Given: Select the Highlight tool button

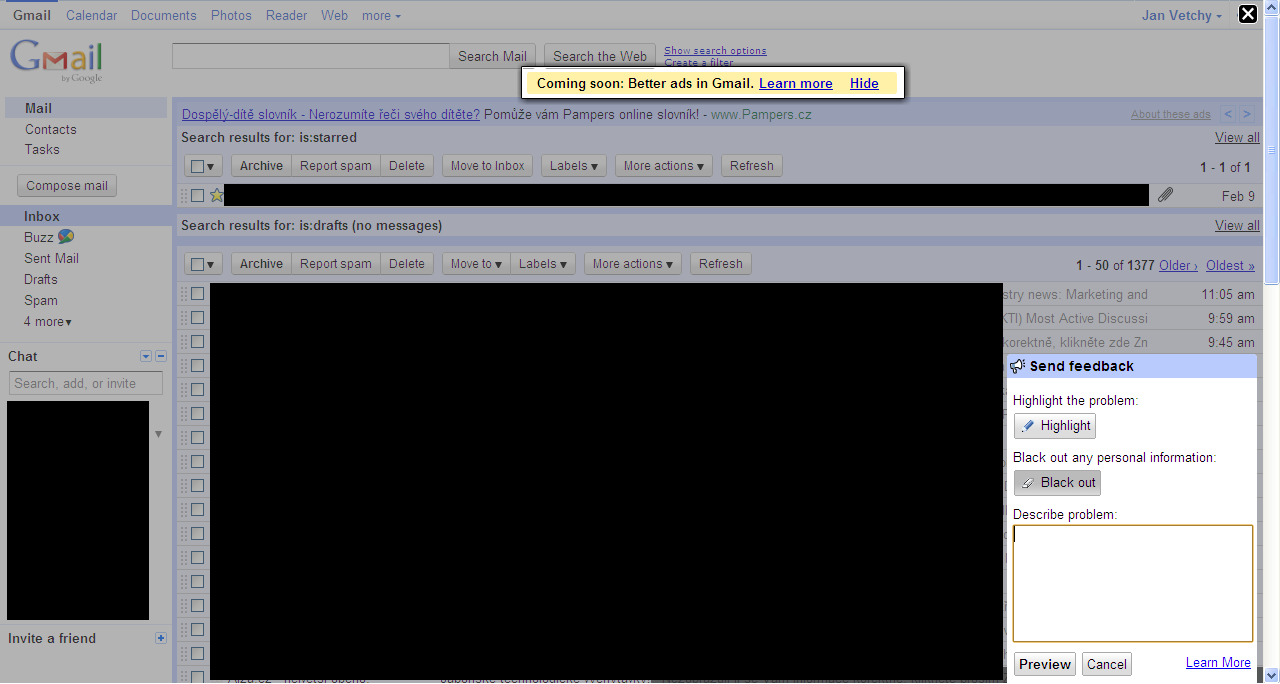Looking at the screenshot, I should click(x=1055, y=426).
